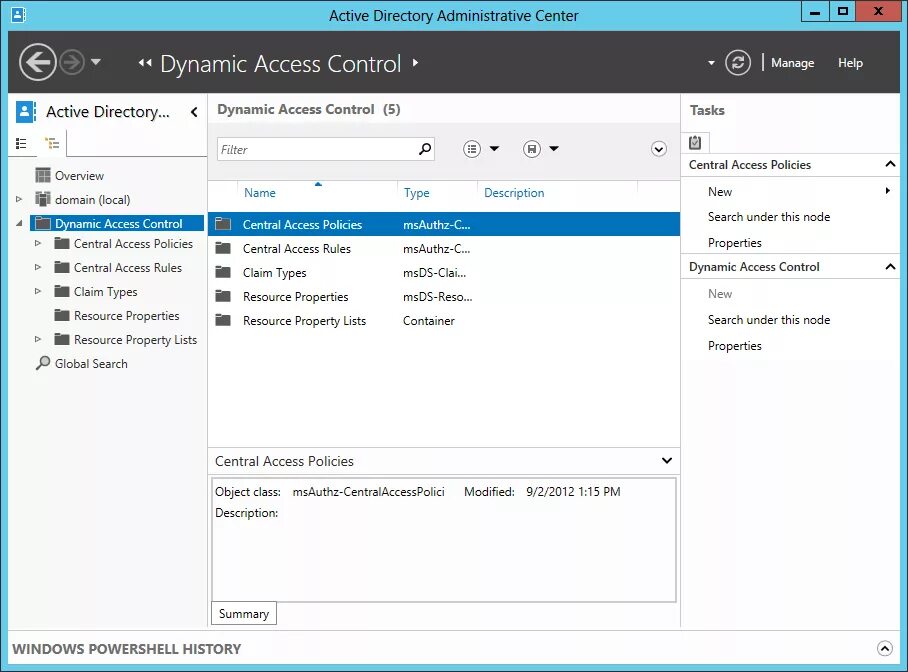Select Central Access Rules in navigation tree

(128, 268)
